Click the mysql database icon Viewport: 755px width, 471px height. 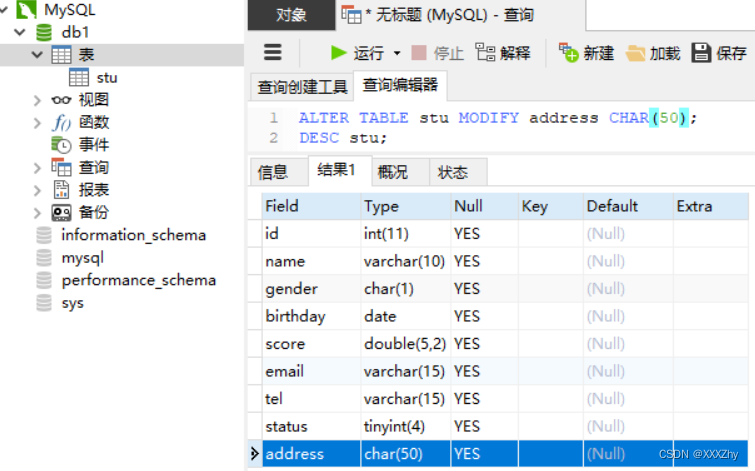click(44, 258)
